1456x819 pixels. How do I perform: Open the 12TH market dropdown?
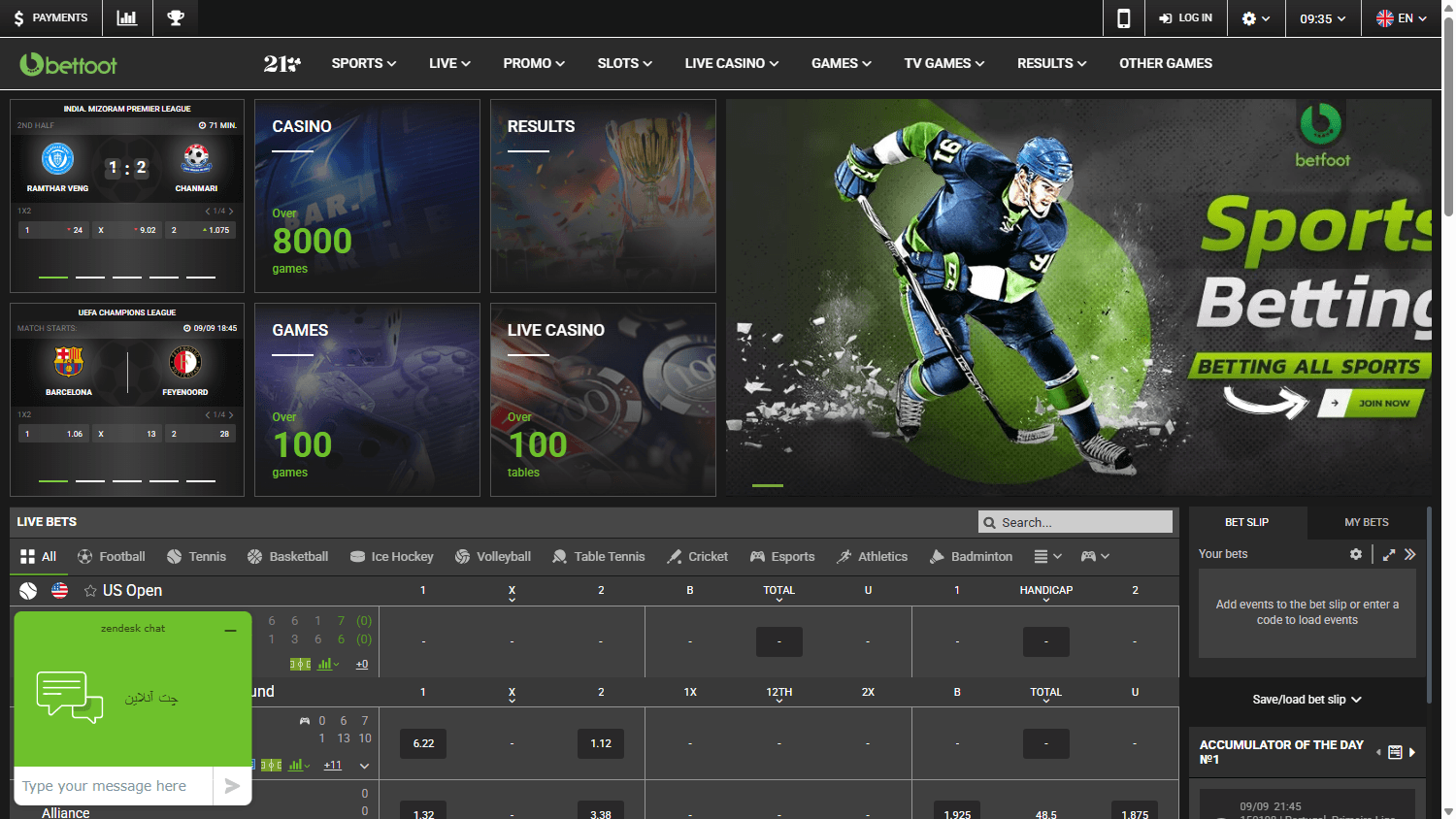pos(779,695)
